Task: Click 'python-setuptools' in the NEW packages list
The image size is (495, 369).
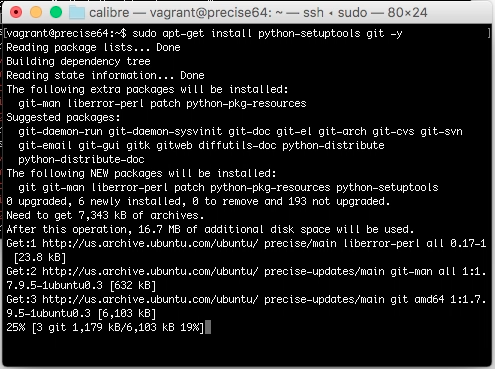Action: tap(387, 187)
